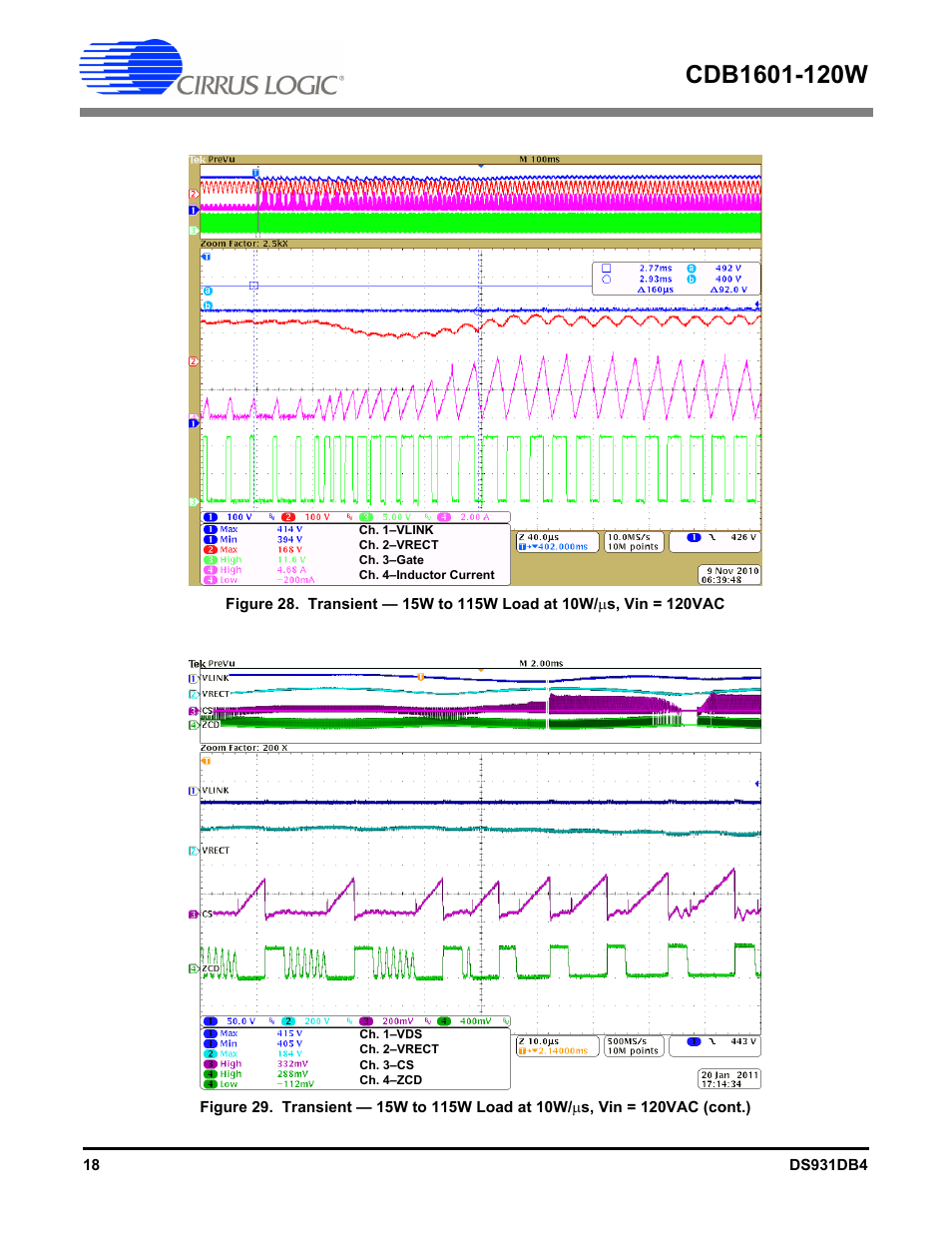Select the Figure 28 caption text
Screen dimensions: 952x1233
tap(475, 604)
